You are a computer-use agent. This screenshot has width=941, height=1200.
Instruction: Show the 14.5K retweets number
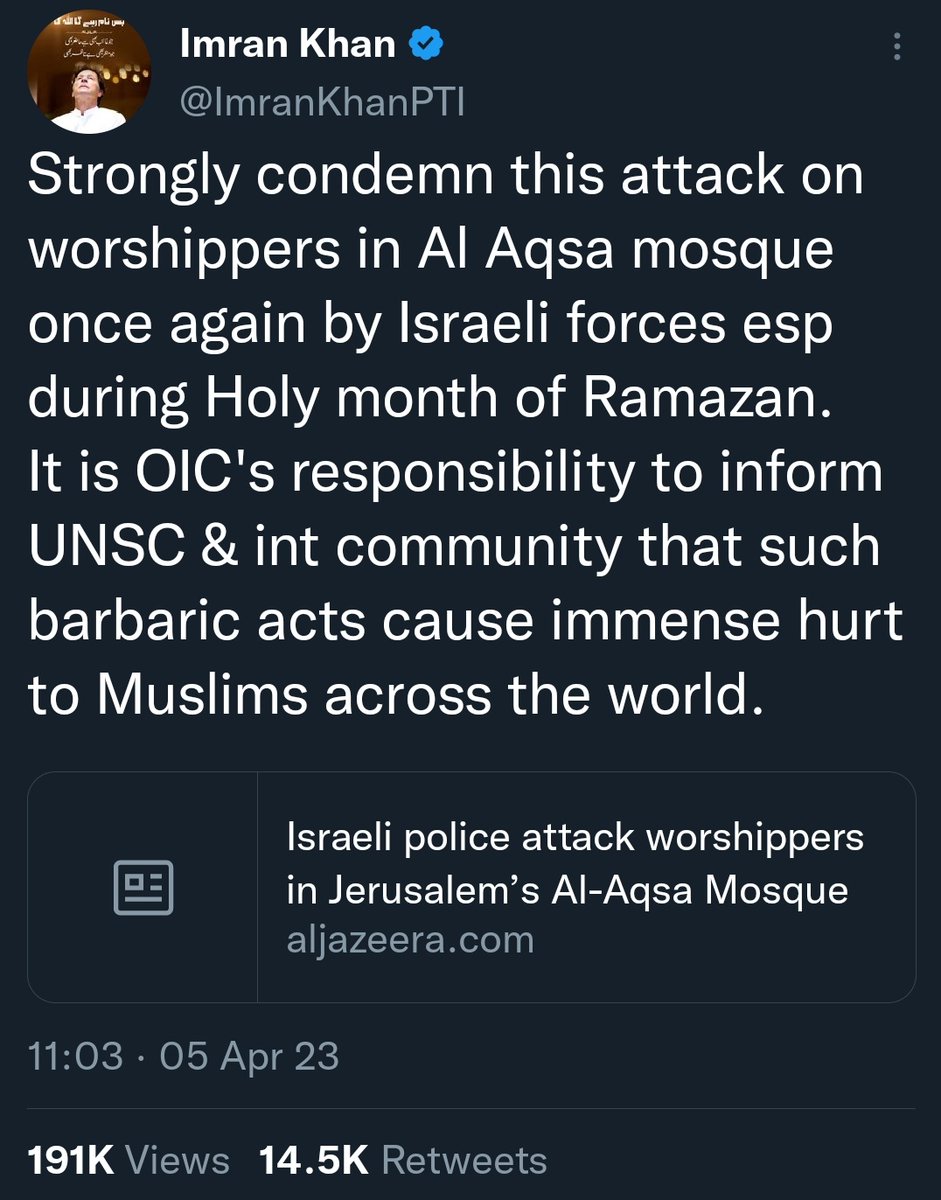[x=315, y=1160]
